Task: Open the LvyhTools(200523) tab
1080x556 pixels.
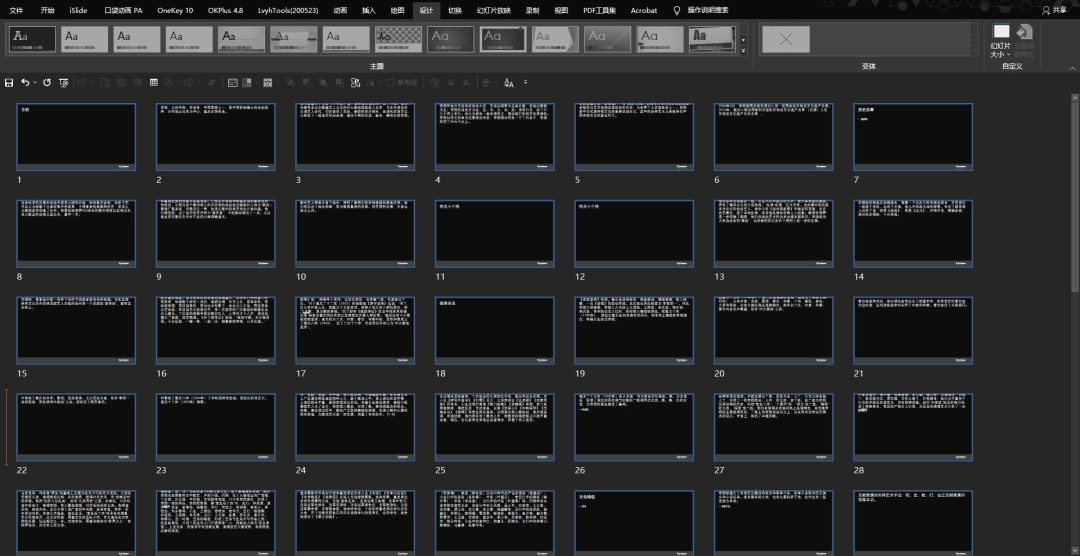Action: (288, 10)
